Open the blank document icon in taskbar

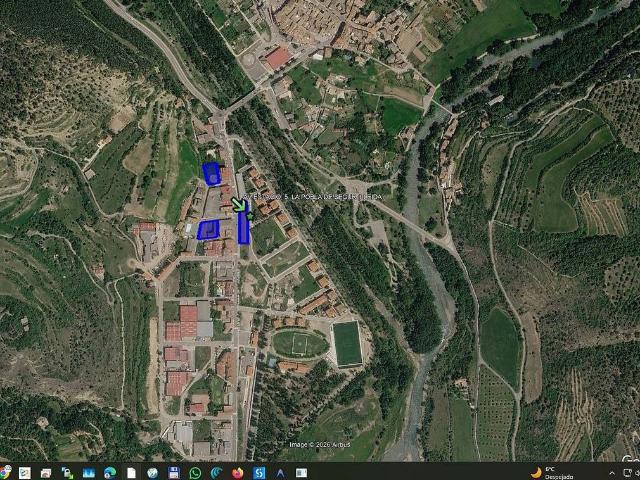[131, 473]
